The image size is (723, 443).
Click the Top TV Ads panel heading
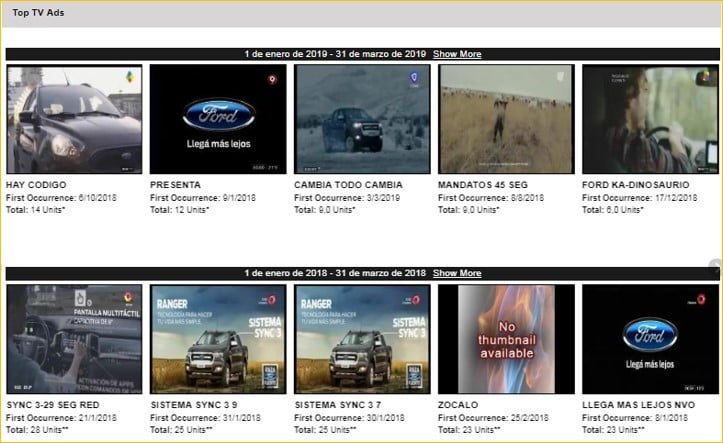pos(38,13)
